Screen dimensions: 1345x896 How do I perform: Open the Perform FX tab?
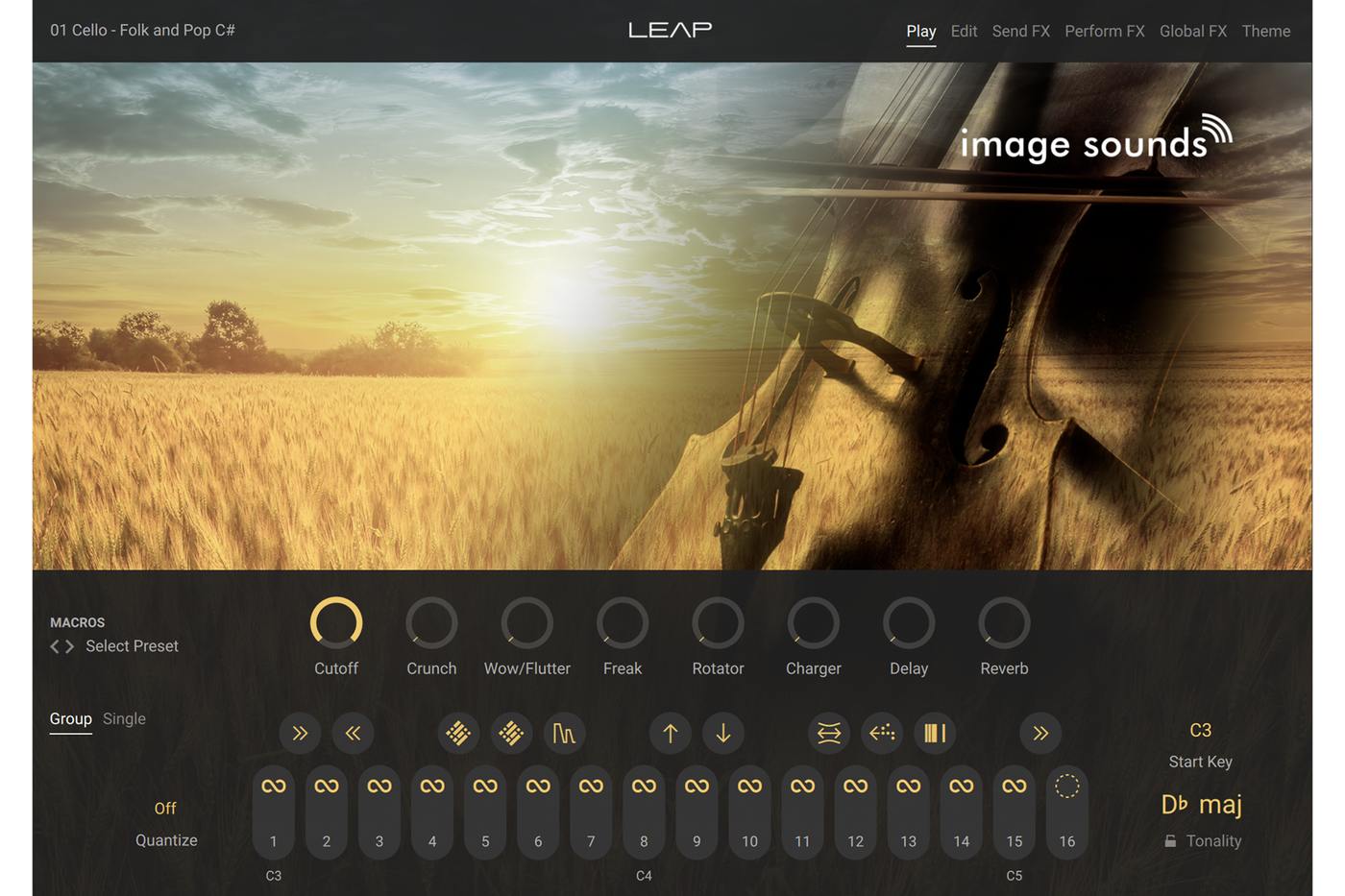(x=1104, y=31)
